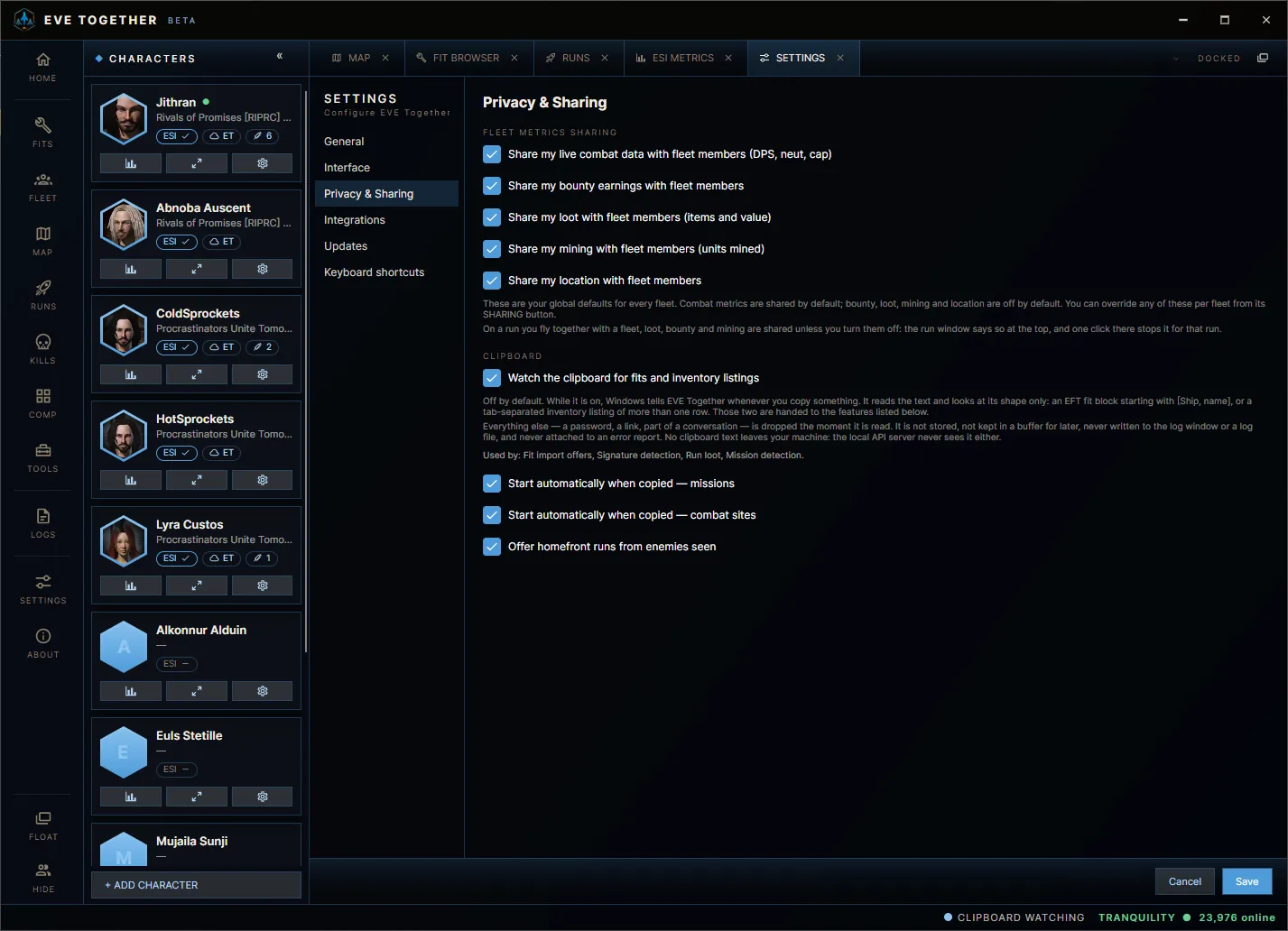Toggle share my bounty earnings checkbox
The width and height of the screenshot is (1288, 931).
pyautogui.click(x=492, y=186)
